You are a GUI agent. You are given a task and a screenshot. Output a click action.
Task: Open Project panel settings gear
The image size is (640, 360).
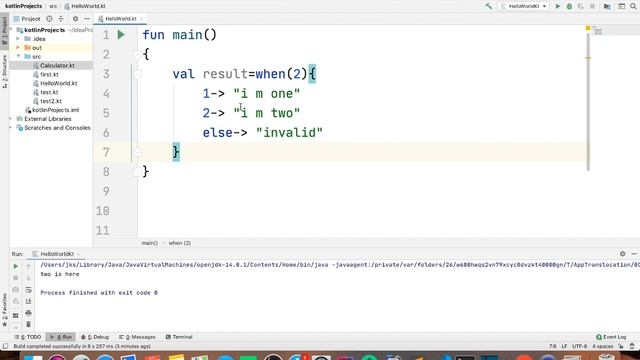[x=75, y=19]
